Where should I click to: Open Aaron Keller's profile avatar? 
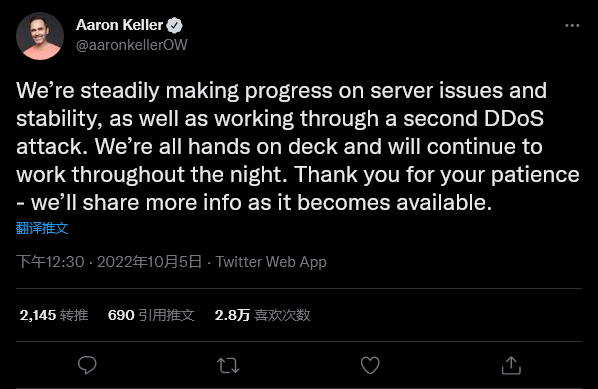point(40,36)
